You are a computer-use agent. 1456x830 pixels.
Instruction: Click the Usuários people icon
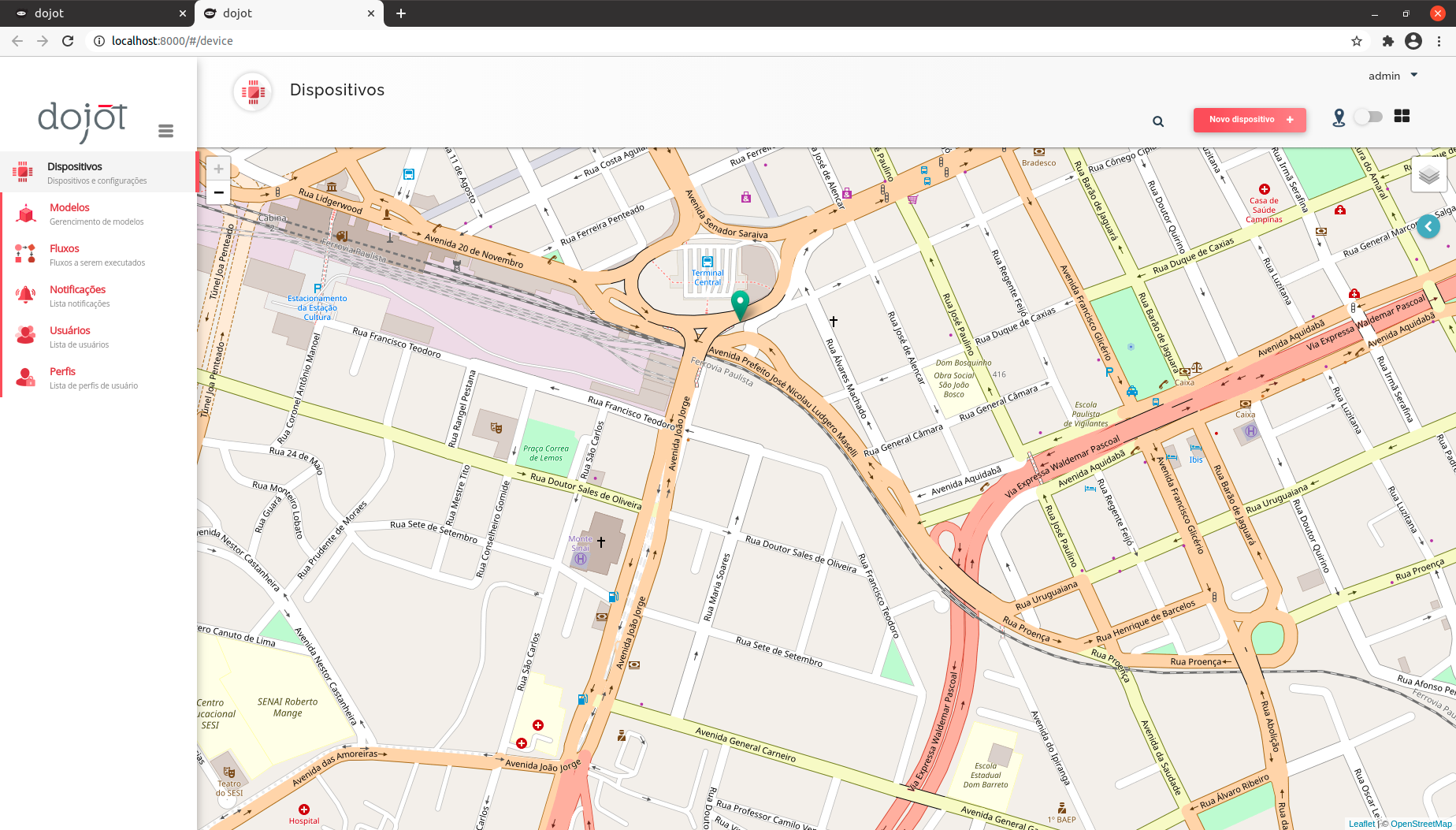pyautogui.click(x=25, y=335)
